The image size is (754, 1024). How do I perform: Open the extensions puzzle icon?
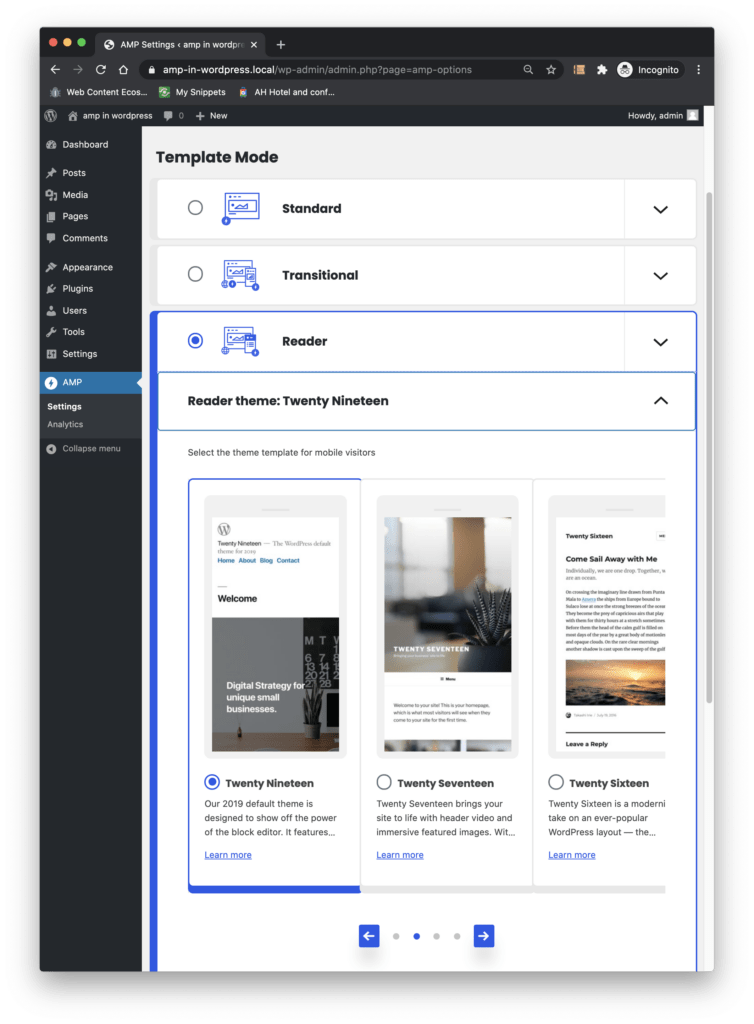602,70
